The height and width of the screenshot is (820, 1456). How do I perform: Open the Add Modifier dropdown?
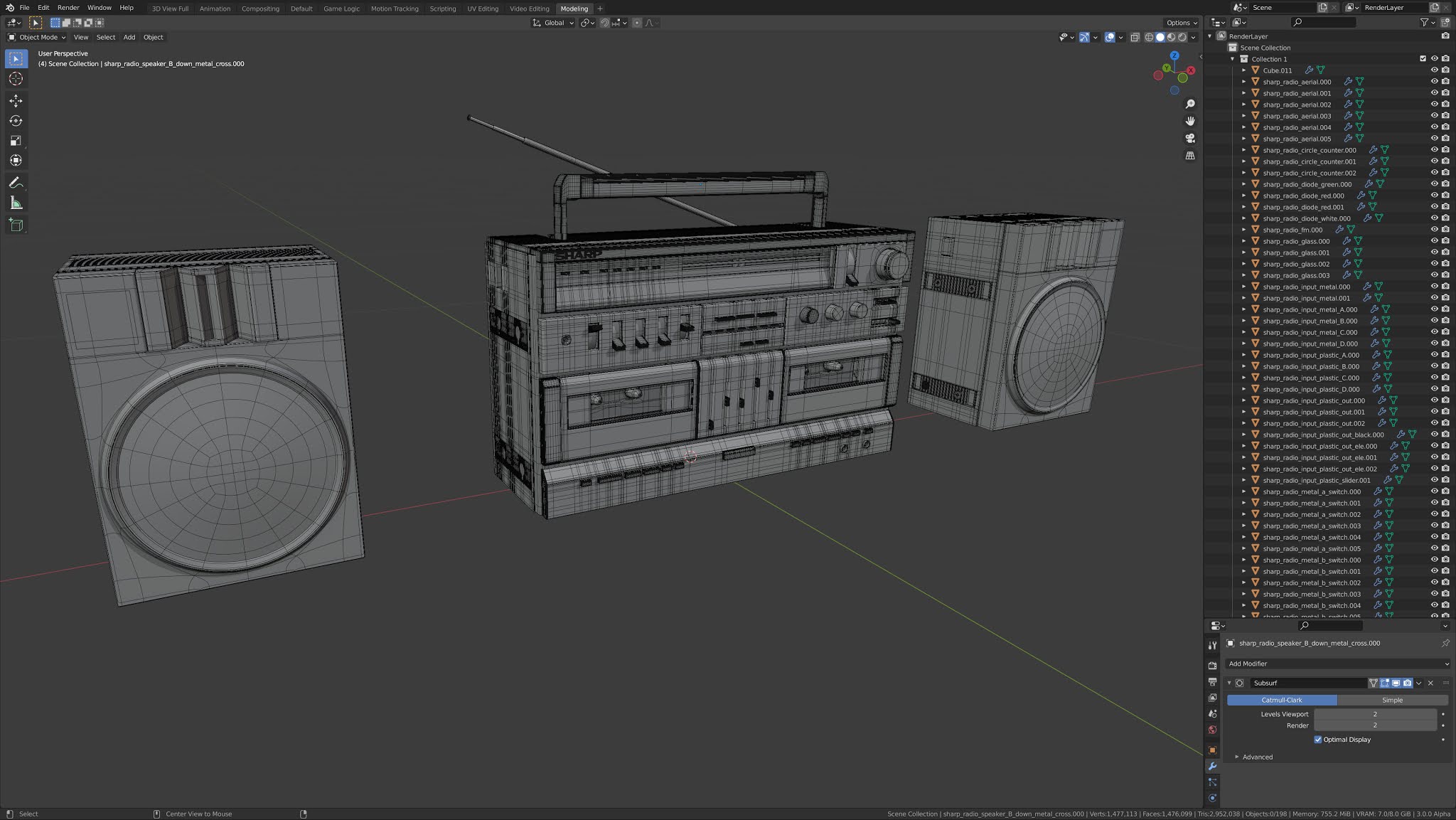point(1337,664)
